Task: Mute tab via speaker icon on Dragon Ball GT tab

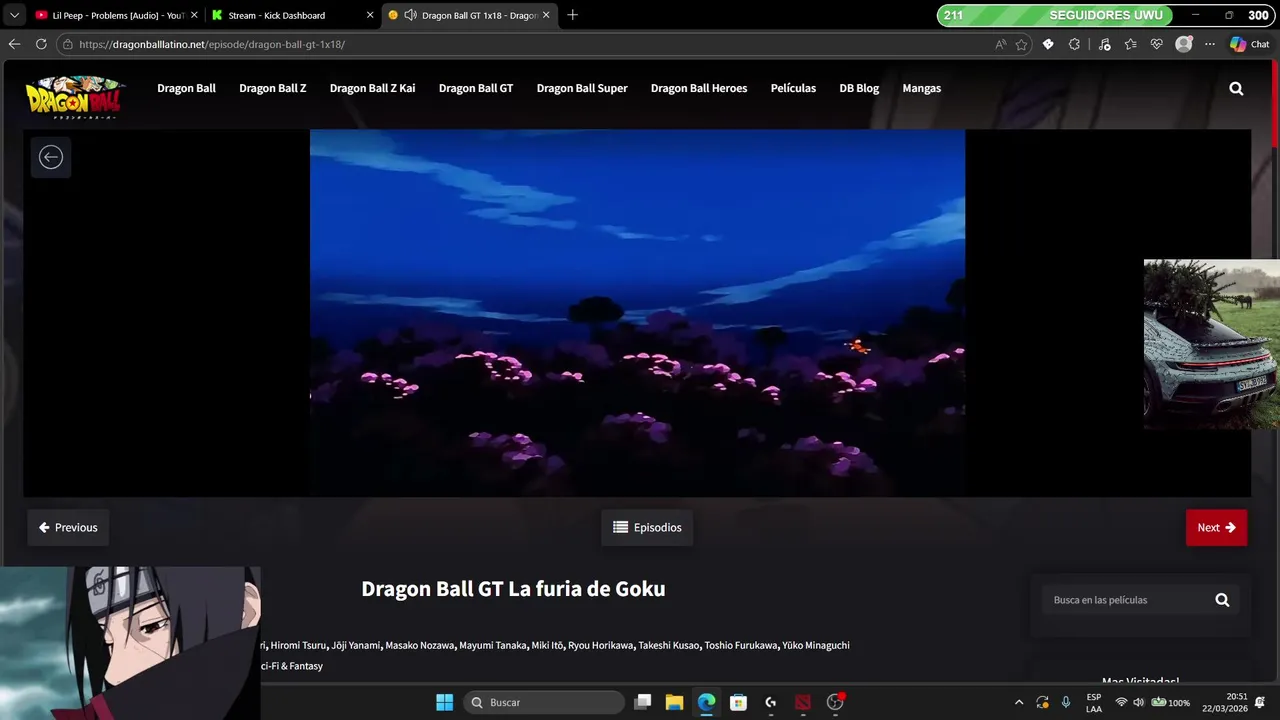Action: [410, 15]
